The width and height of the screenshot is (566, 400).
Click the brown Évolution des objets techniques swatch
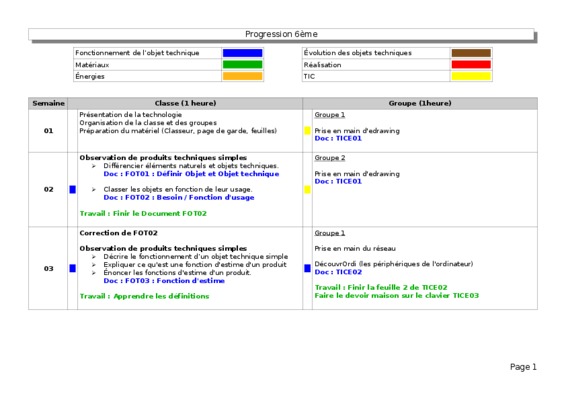click(x=471, y=53)
